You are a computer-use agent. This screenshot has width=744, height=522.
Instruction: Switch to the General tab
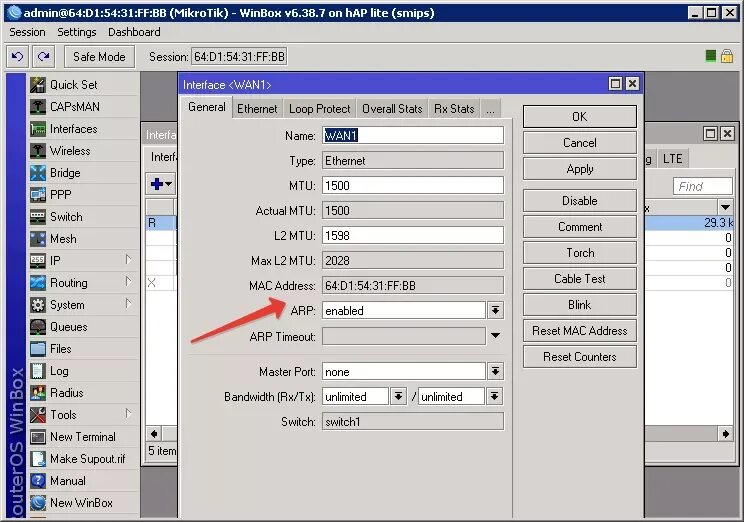tap(206, 107)
